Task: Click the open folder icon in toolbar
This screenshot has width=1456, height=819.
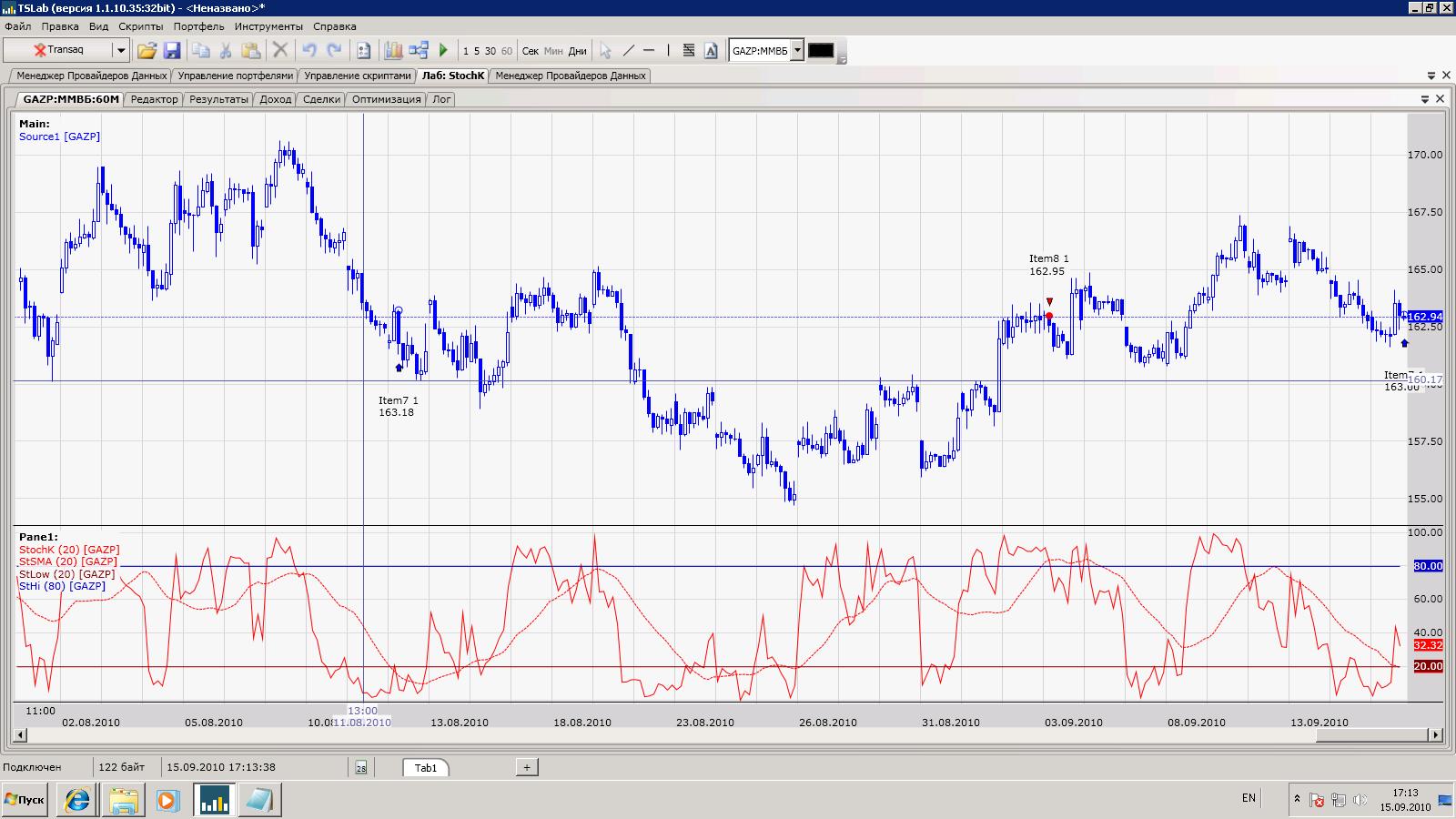Action: (x=147, y=51)
